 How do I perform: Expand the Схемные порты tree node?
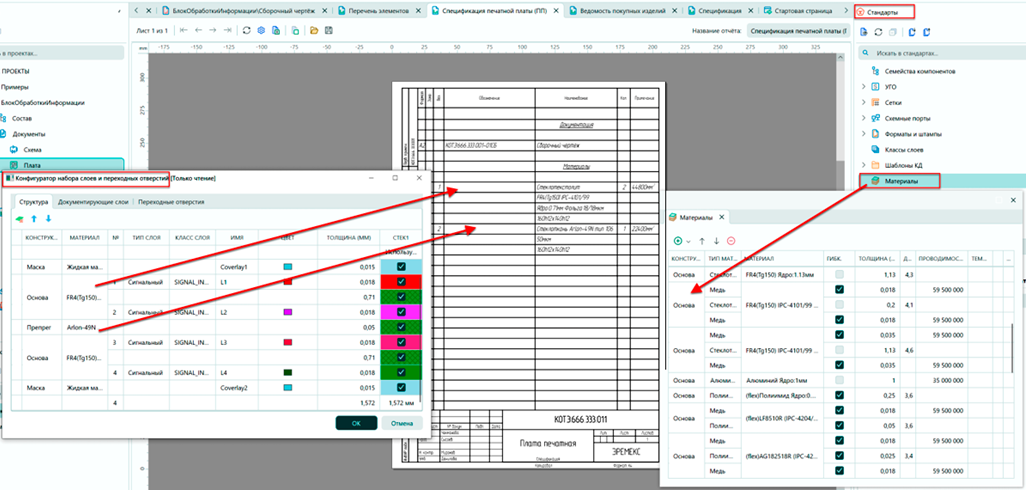864,118
